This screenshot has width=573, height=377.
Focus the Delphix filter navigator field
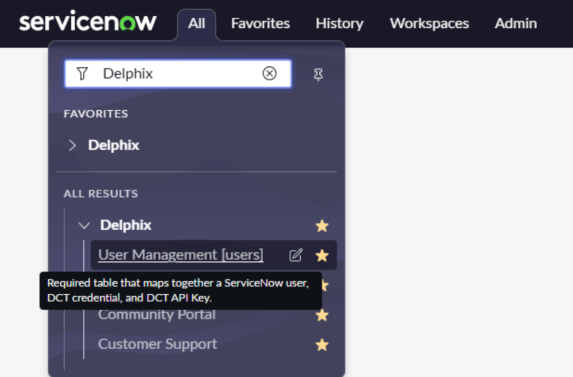point(178,74)
